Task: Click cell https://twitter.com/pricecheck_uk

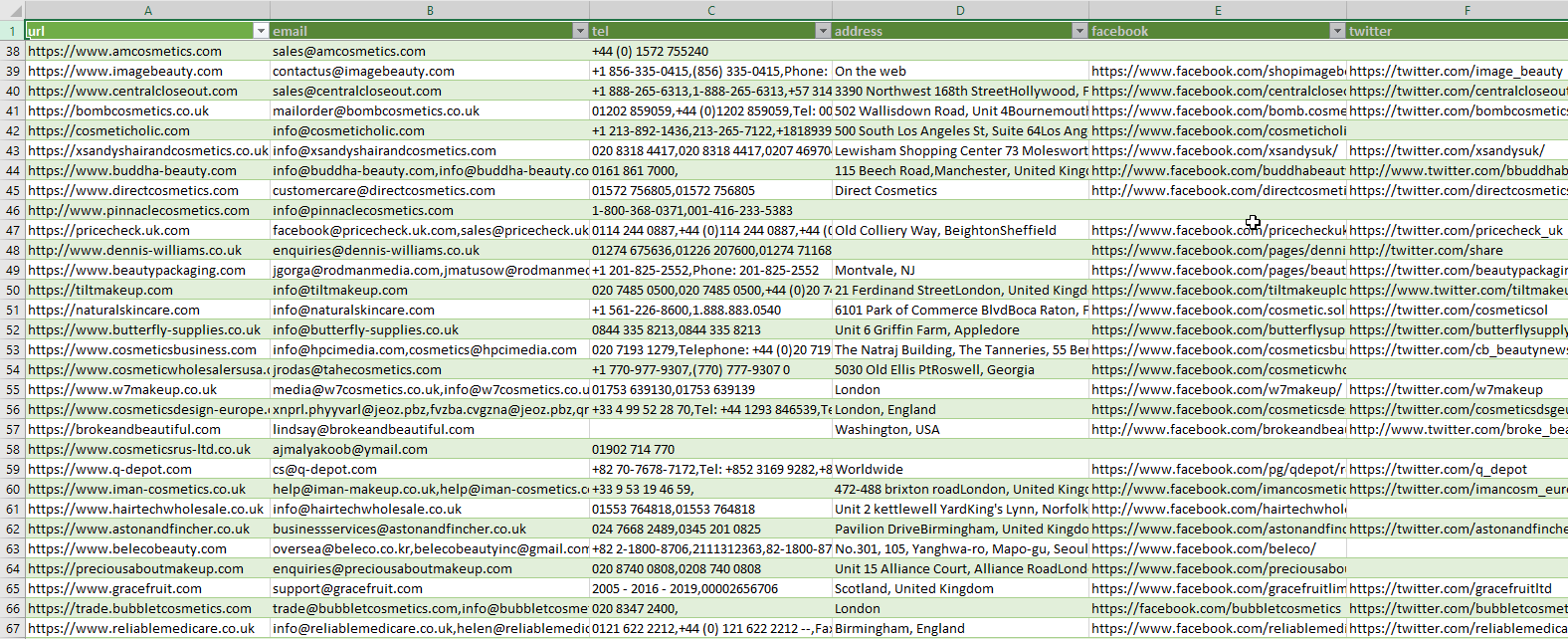Action: 1458,230
